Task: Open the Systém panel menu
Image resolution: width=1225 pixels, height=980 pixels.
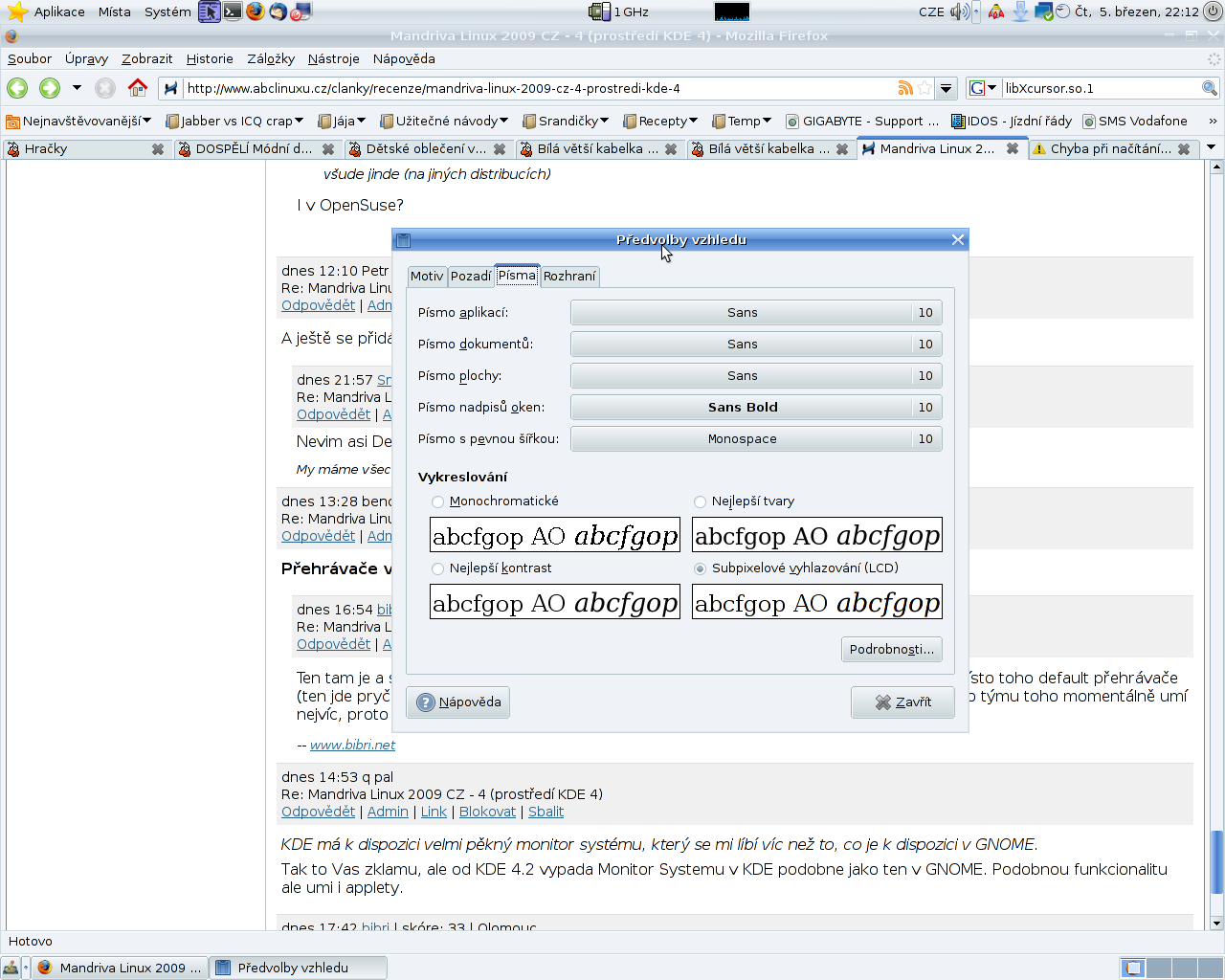Action: click(x=167, y=11)
